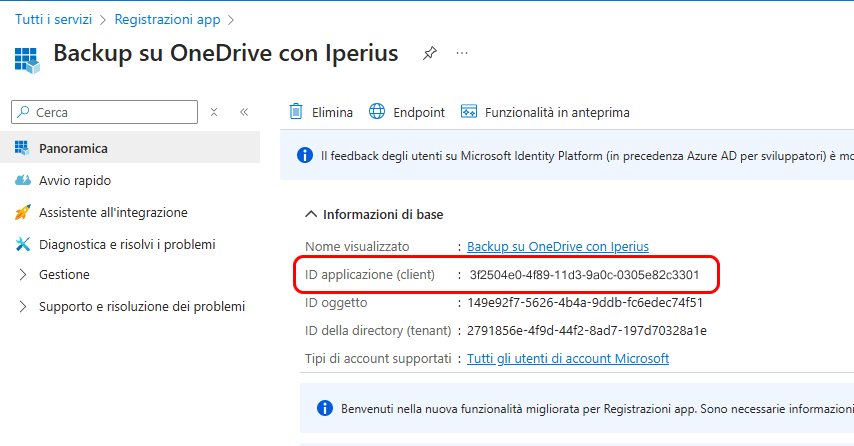Image resolution: width=854 pixels, height=446 pixels.
Task: Click the rocket icon for Assistente all'integrazione
Action: pos(22,212)
